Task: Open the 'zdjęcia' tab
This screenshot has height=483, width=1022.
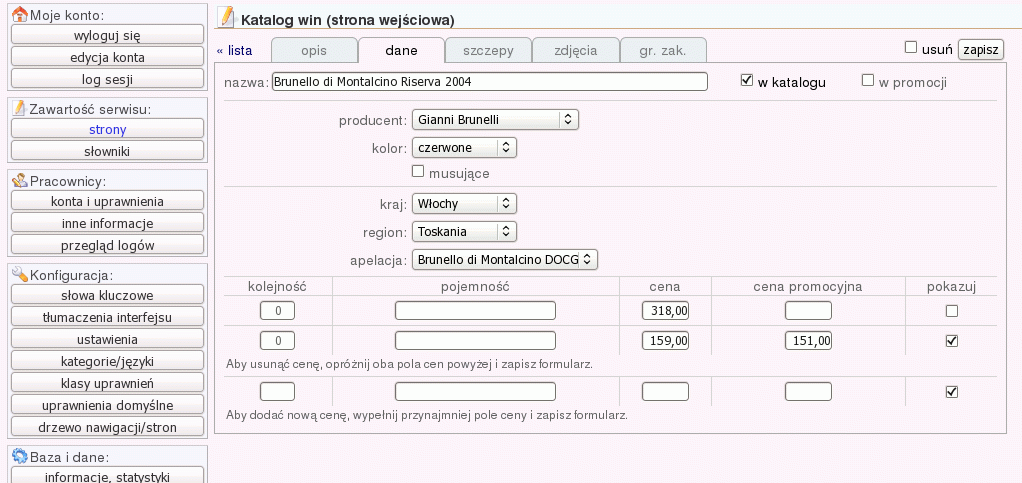Action: [x=574, y=50]
